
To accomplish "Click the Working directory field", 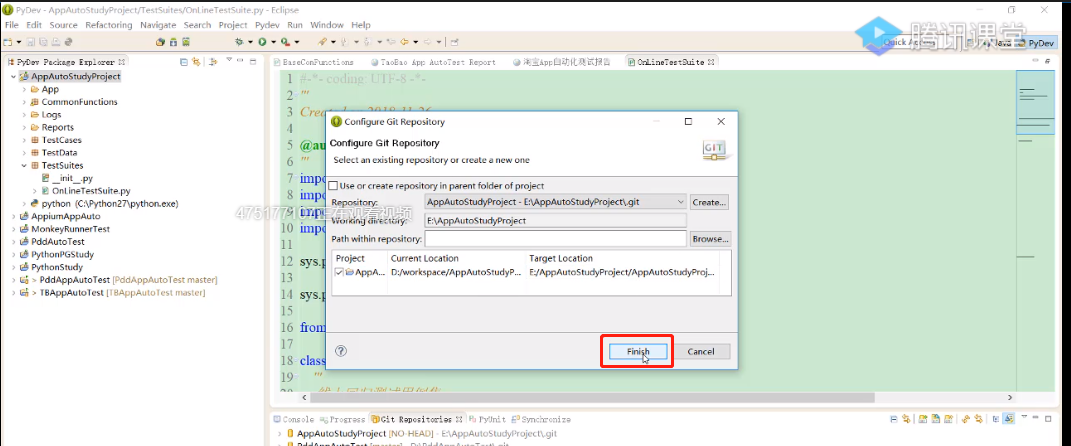I will 555,221.
